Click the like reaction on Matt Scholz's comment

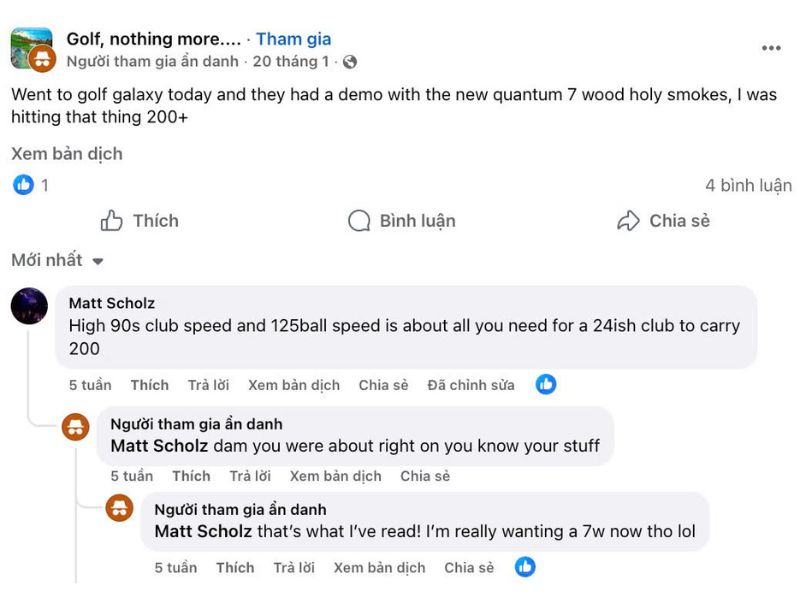[546, 384]
